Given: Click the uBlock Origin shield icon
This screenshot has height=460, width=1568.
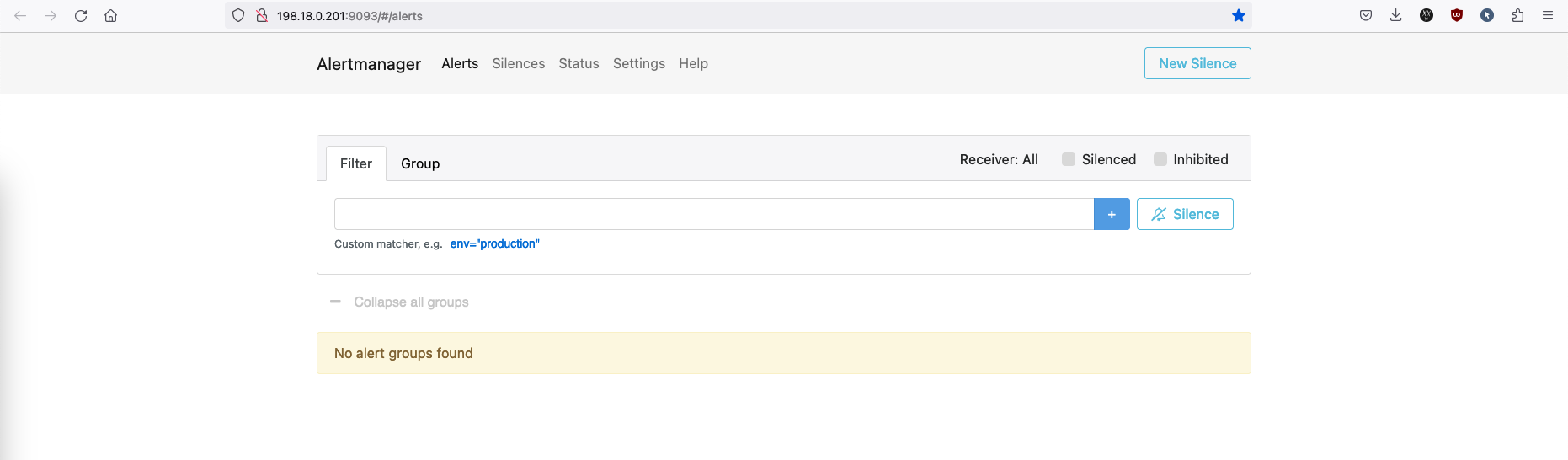Looking at the screenshot, I should (1457, 15).
